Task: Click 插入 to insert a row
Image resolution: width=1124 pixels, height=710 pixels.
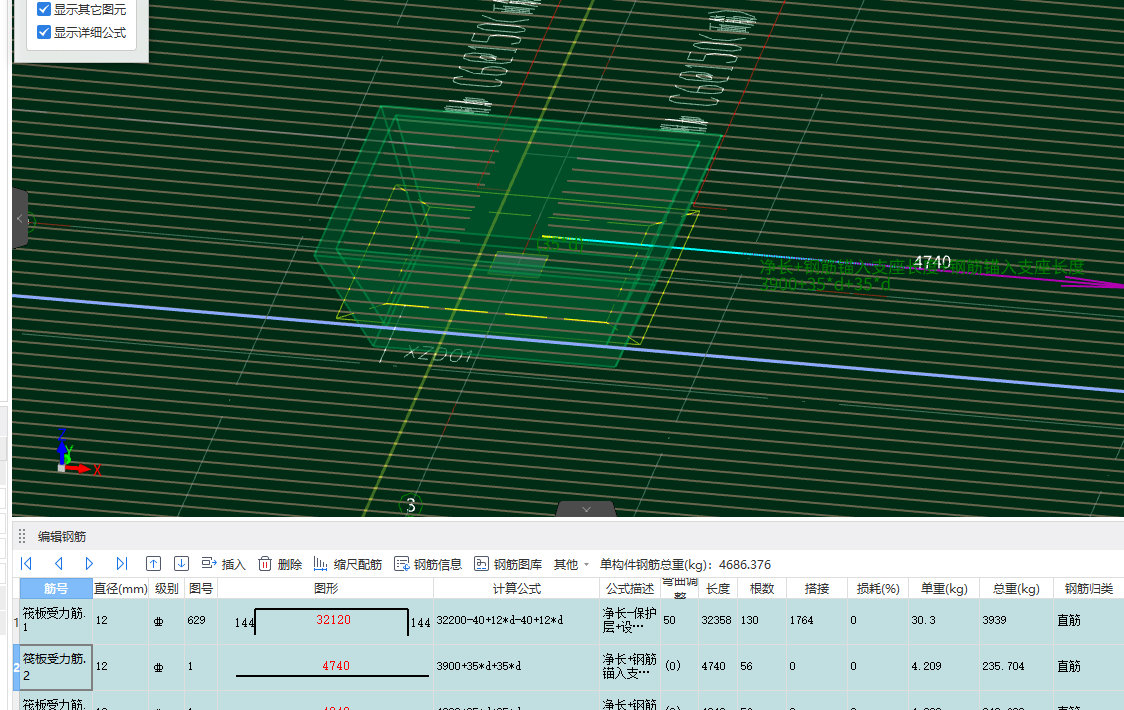Action: [224, 564]
